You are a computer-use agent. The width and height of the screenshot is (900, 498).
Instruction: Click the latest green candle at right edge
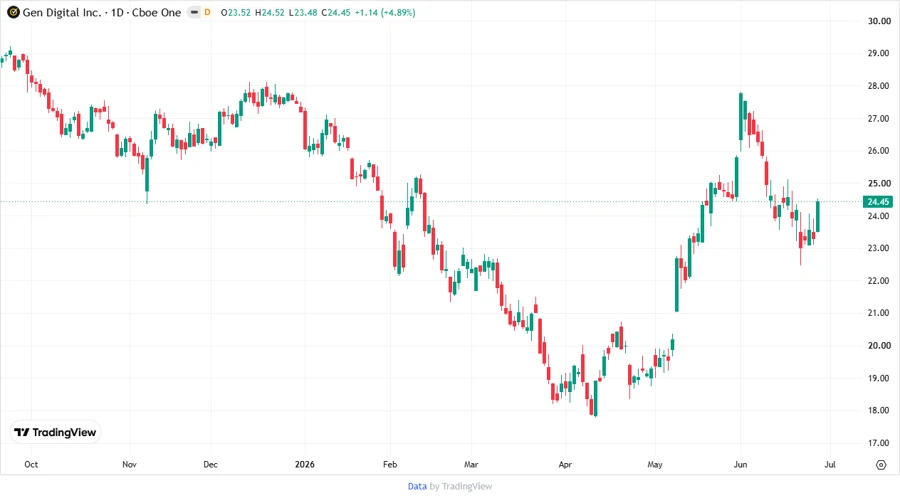point(817,216)
